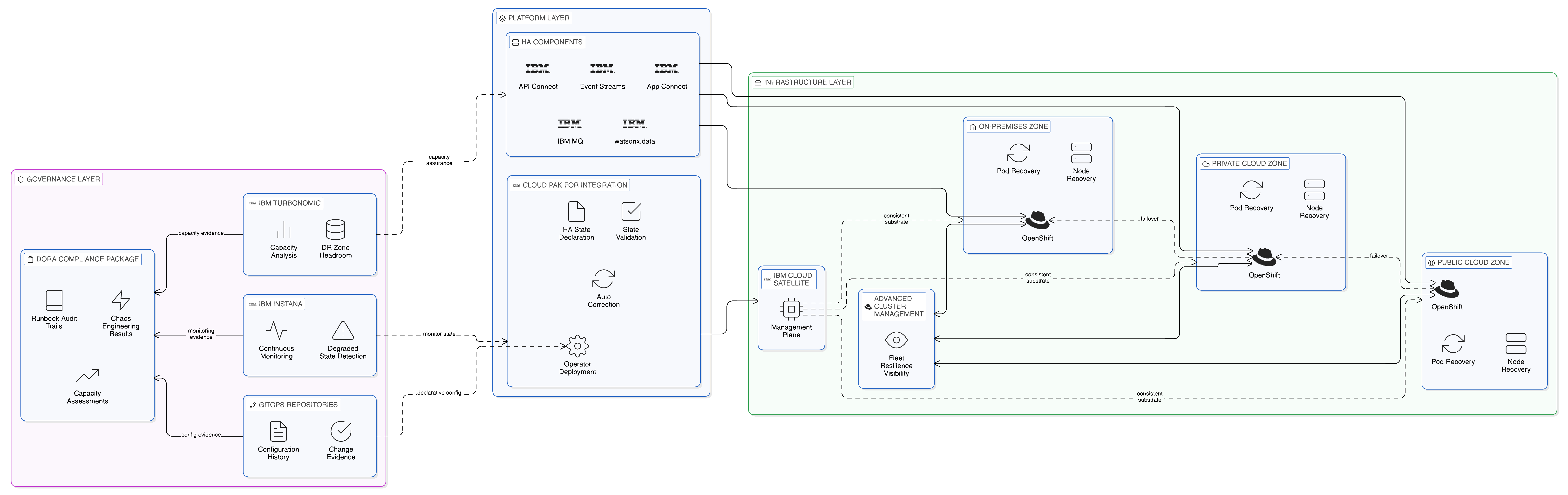Click the DORA COMPLIANCE PACKAGE label

coord(83,259)
